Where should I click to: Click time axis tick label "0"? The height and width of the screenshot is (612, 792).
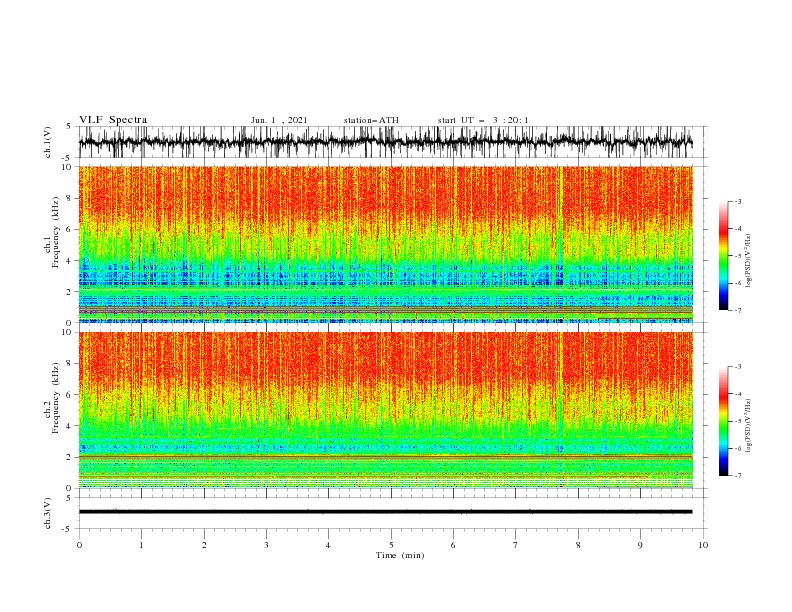coord(79,545)
